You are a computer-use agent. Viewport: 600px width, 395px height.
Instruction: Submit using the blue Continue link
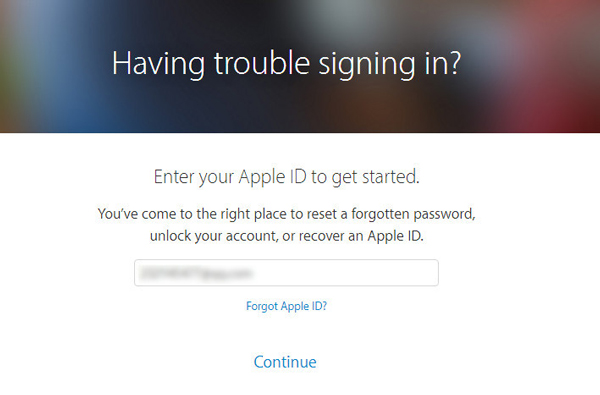(x=285, y=362)
